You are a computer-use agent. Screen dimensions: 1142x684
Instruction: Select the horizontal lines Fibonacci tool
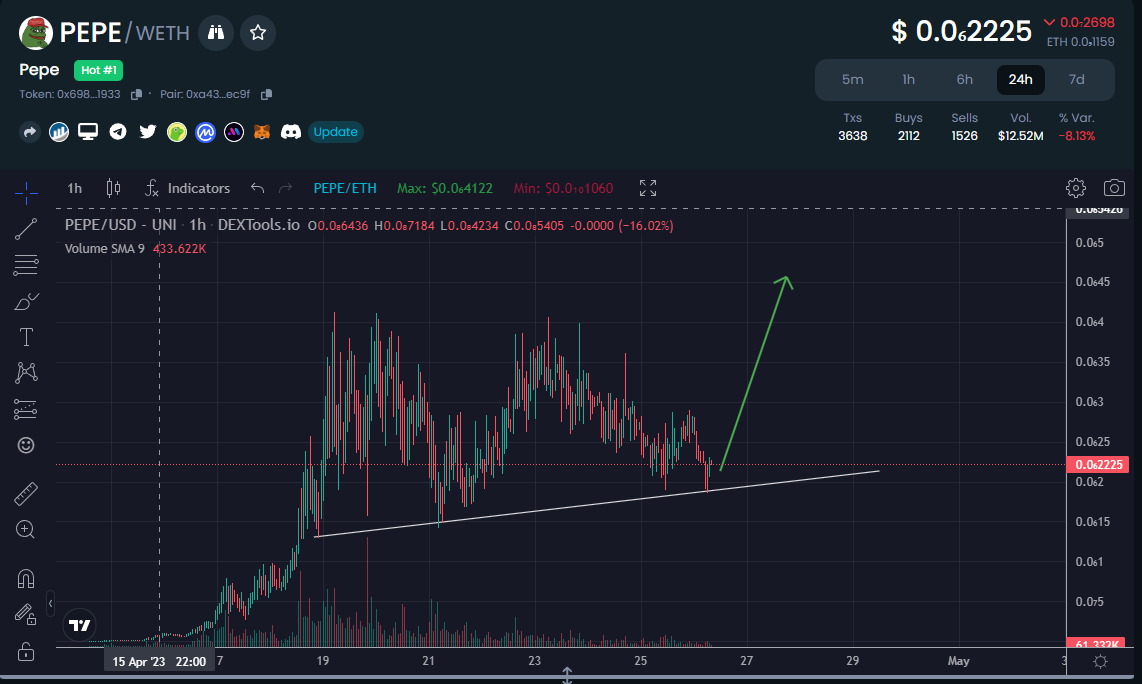coord(26,265)
